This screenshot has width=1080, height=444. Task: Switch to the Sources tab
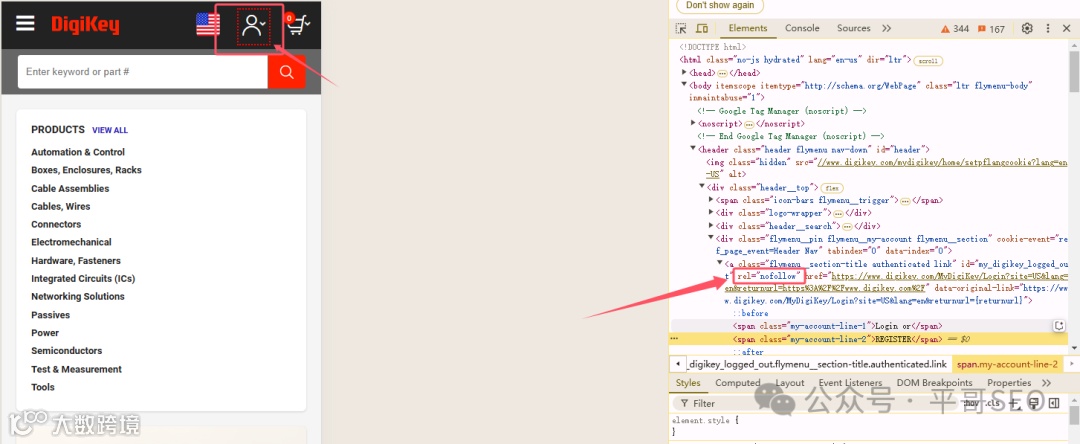(854, 28)
